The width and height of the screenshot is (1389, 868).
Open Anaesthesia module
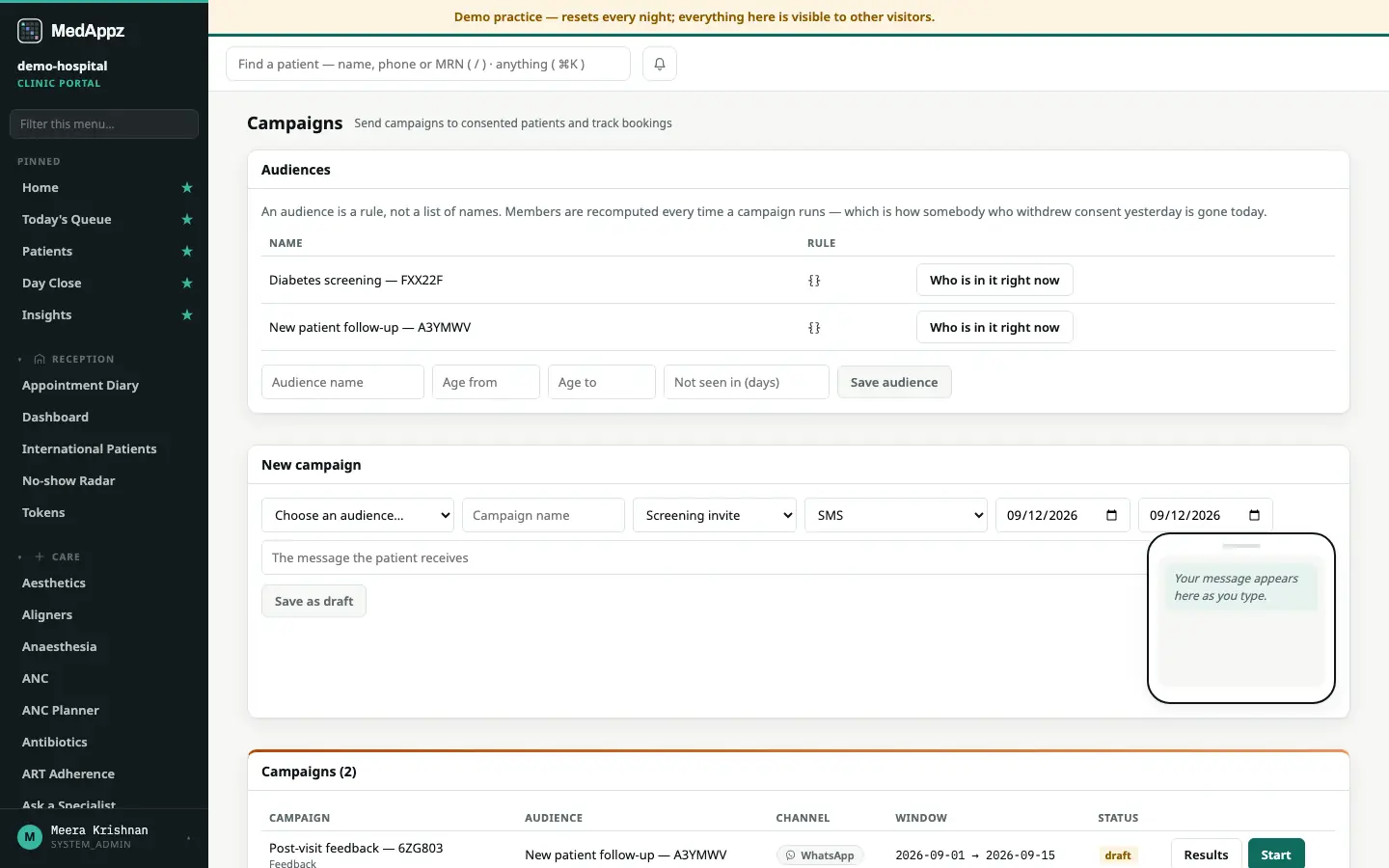point(60,647)
